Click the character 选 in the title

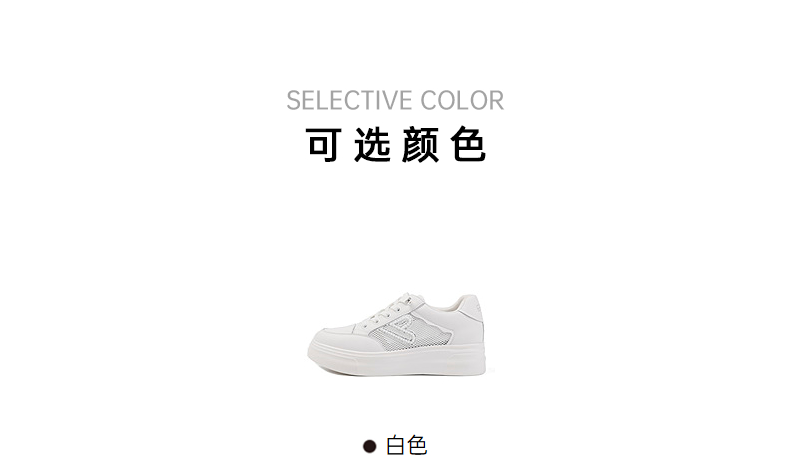point(372,145)
